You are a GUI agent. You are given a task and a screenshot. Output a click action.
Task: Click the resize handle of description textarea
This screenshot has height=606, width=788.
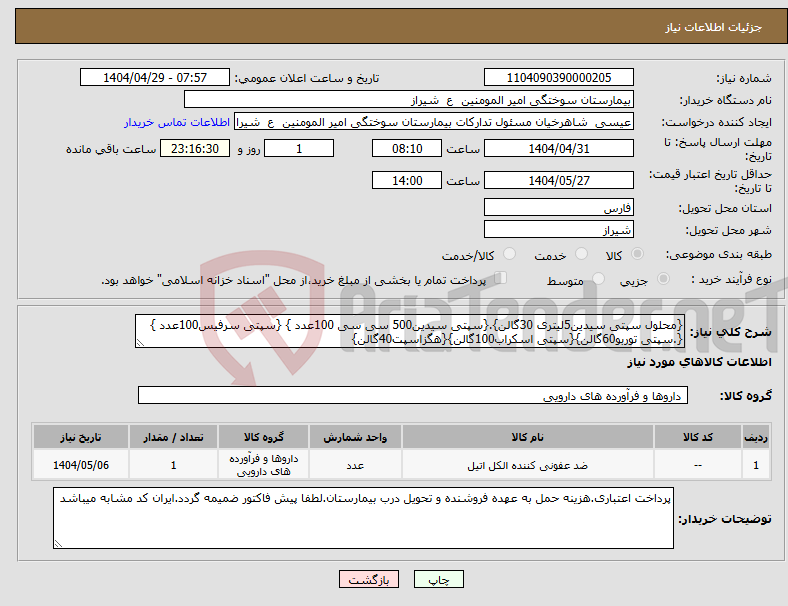pos(140,343)
